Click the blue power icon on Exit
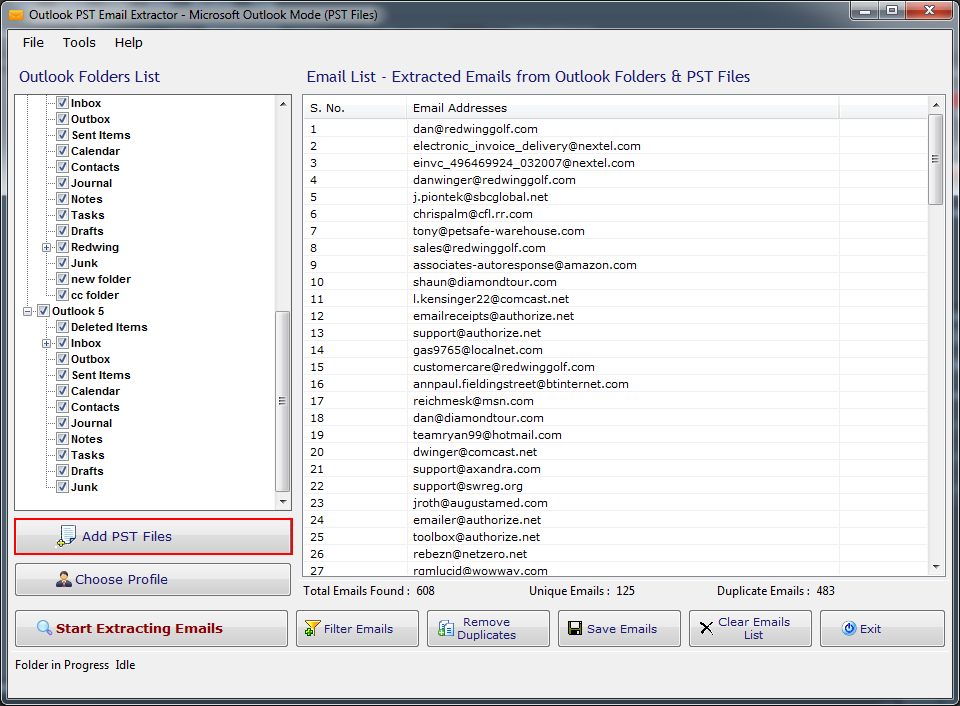 tap(849, 628)
